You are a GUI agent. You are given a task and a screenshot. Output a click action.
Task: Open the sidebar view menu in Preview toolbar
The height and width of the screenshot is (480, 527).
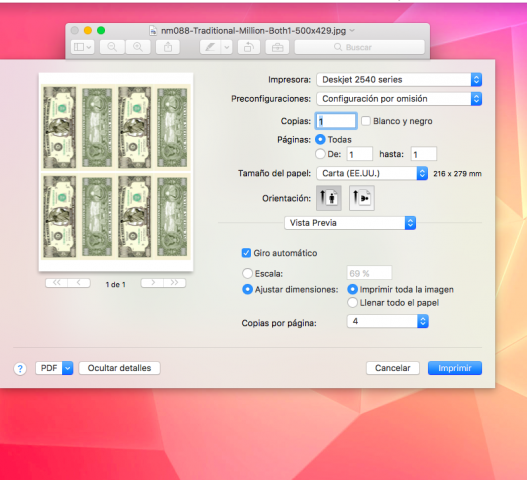point(82,47)
